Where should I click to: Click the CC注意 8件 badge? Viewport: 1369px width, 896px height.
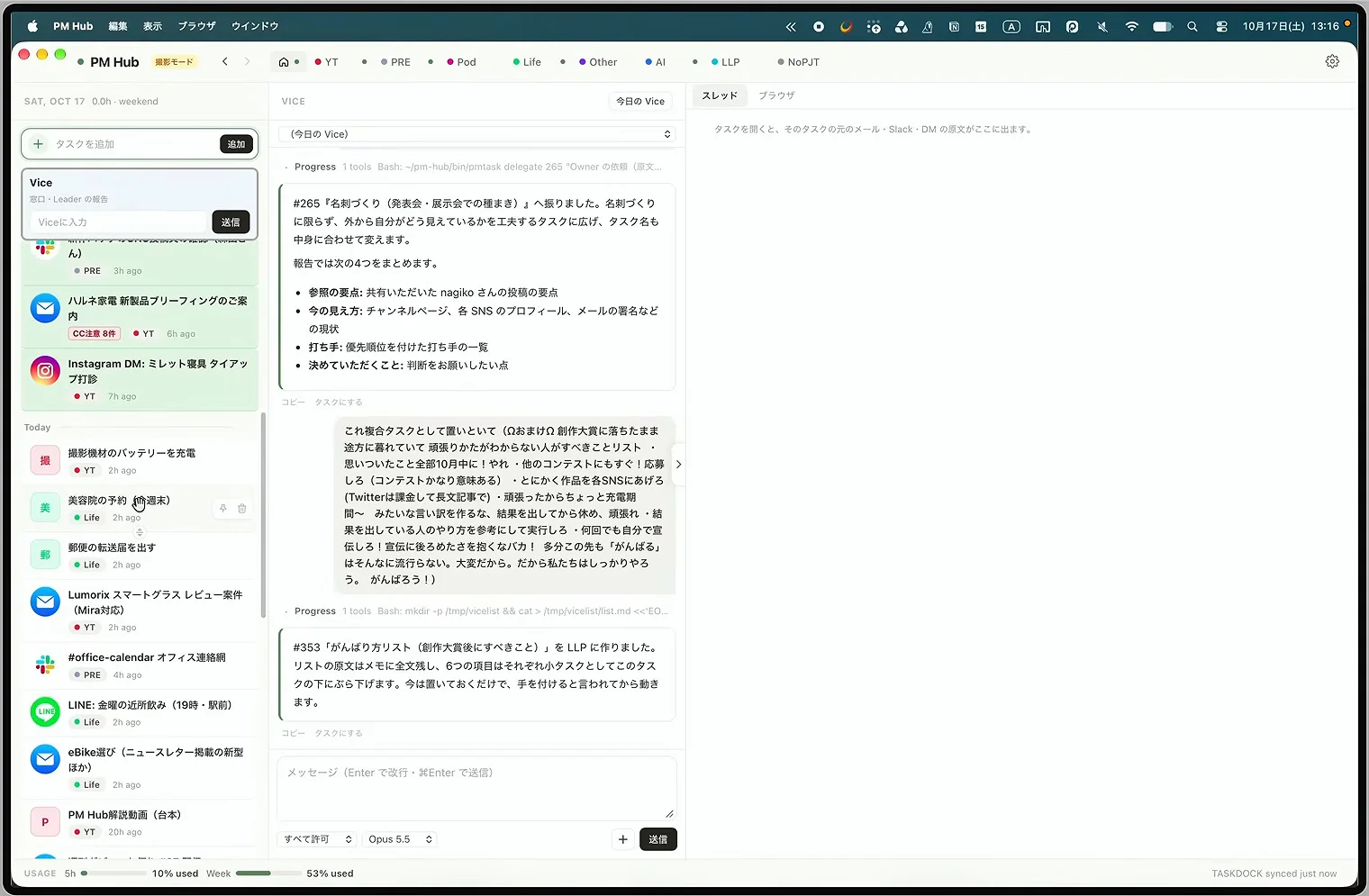(95, 333)
